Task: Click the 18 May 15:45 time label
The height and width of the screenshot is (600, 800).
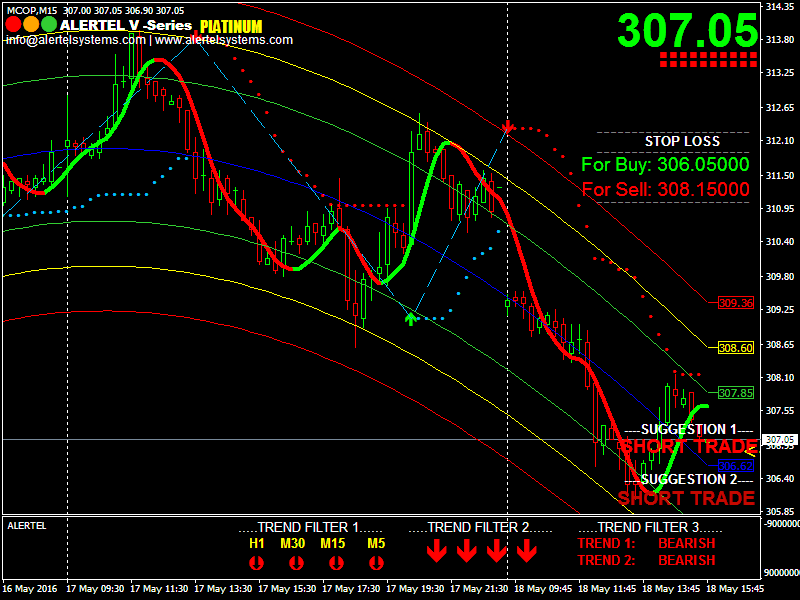Action: coord(735,589)
